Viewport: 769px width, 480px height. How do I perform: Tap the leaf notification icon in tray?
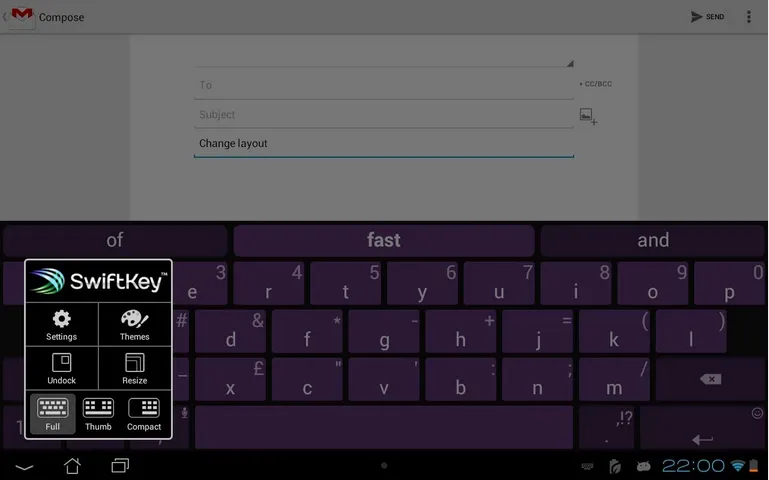coord(615,466)
